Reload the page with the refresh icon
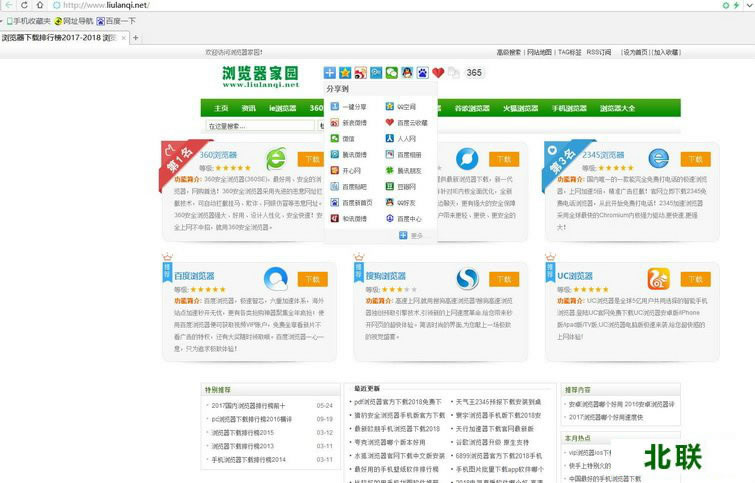 coord(24,5)
